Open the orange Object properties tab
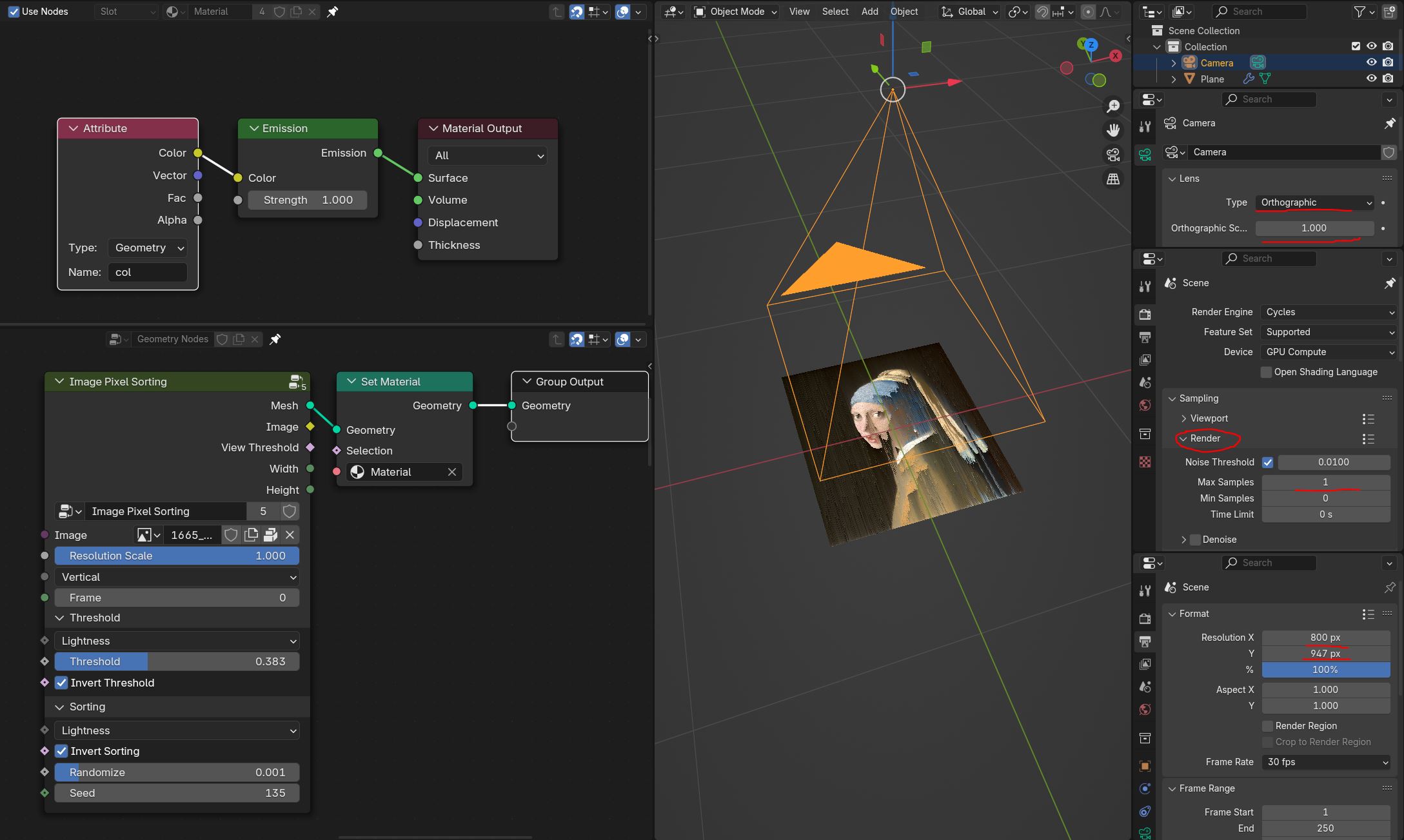The width and height of the screenshot is (1404, 840). click(1145, 766)
